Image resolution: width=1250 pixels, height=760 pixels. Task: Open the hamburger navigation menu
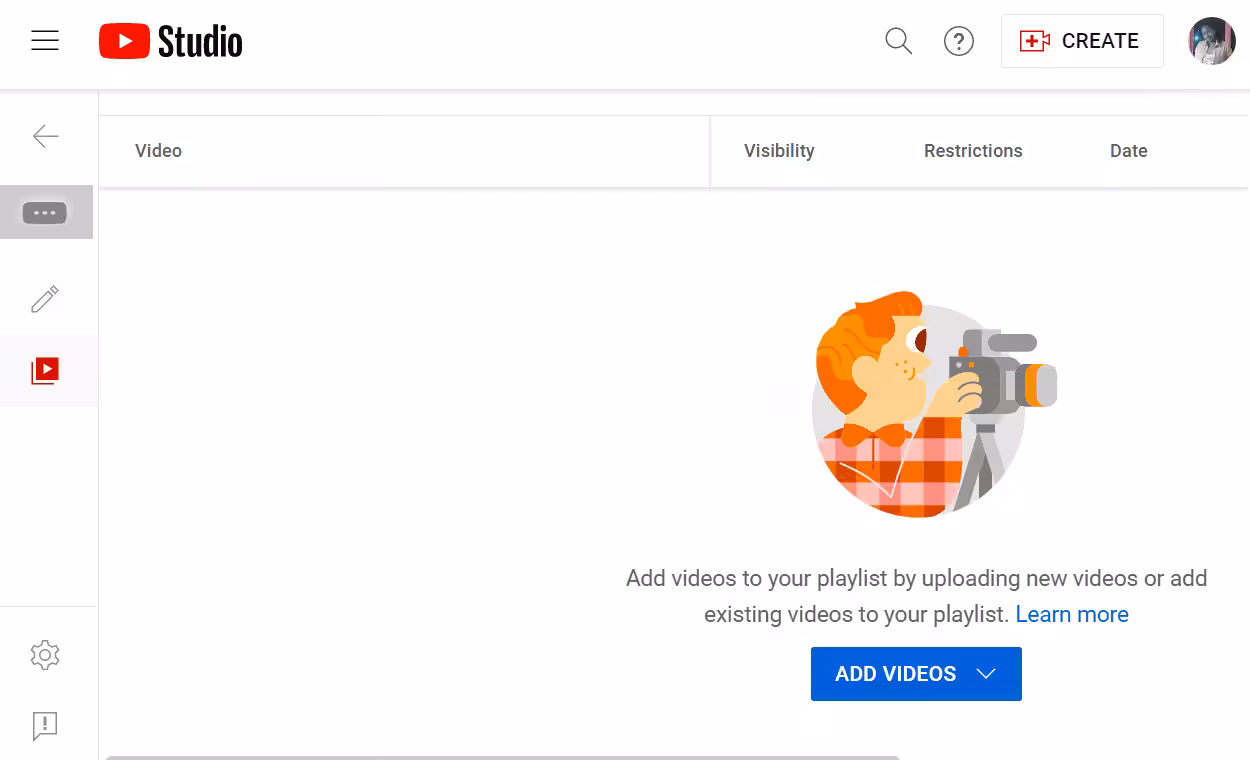(x=45, y=41)
